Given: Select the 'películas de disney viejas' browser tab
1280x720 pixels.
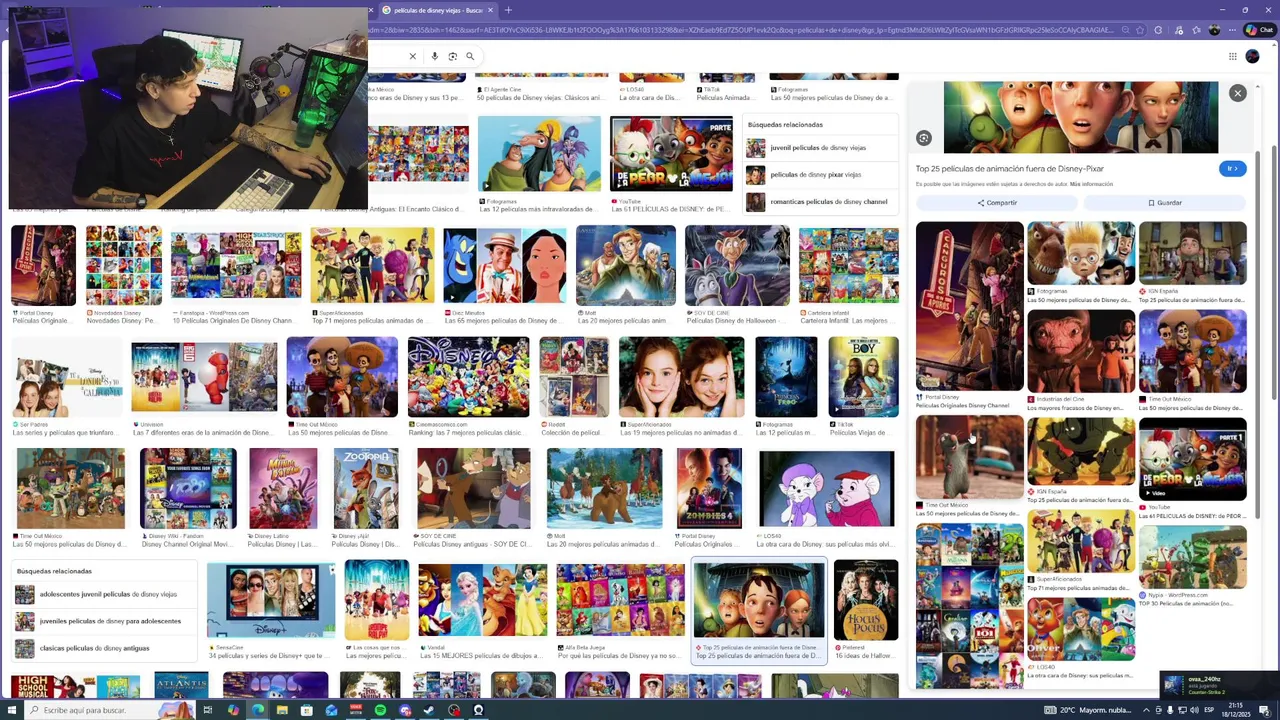Looking at the screenshot, I should 438,10.
